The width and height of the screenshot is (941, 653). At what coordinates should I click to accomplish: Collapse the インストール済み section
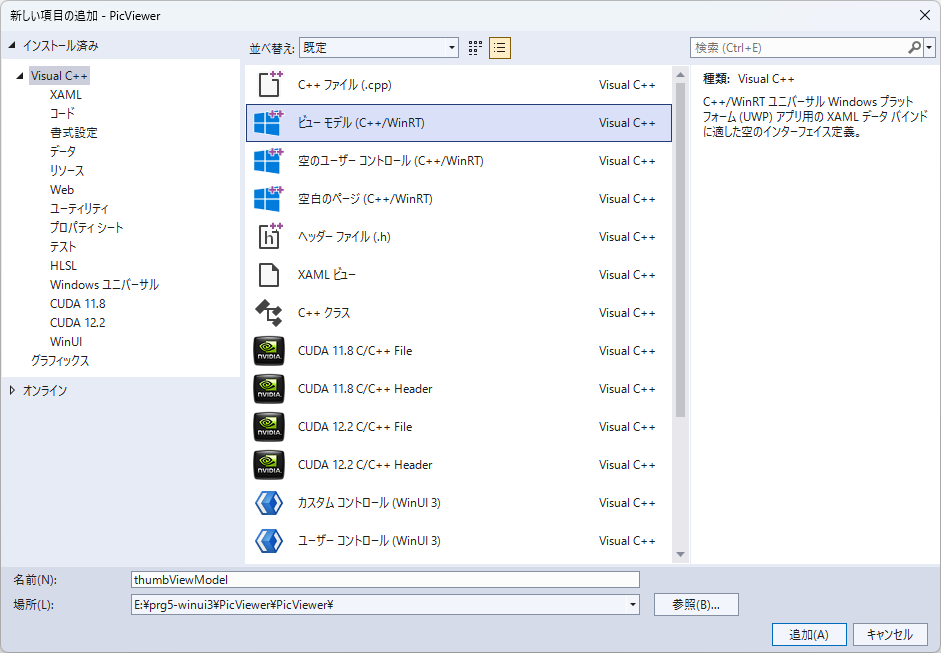(x=11, y=45)
